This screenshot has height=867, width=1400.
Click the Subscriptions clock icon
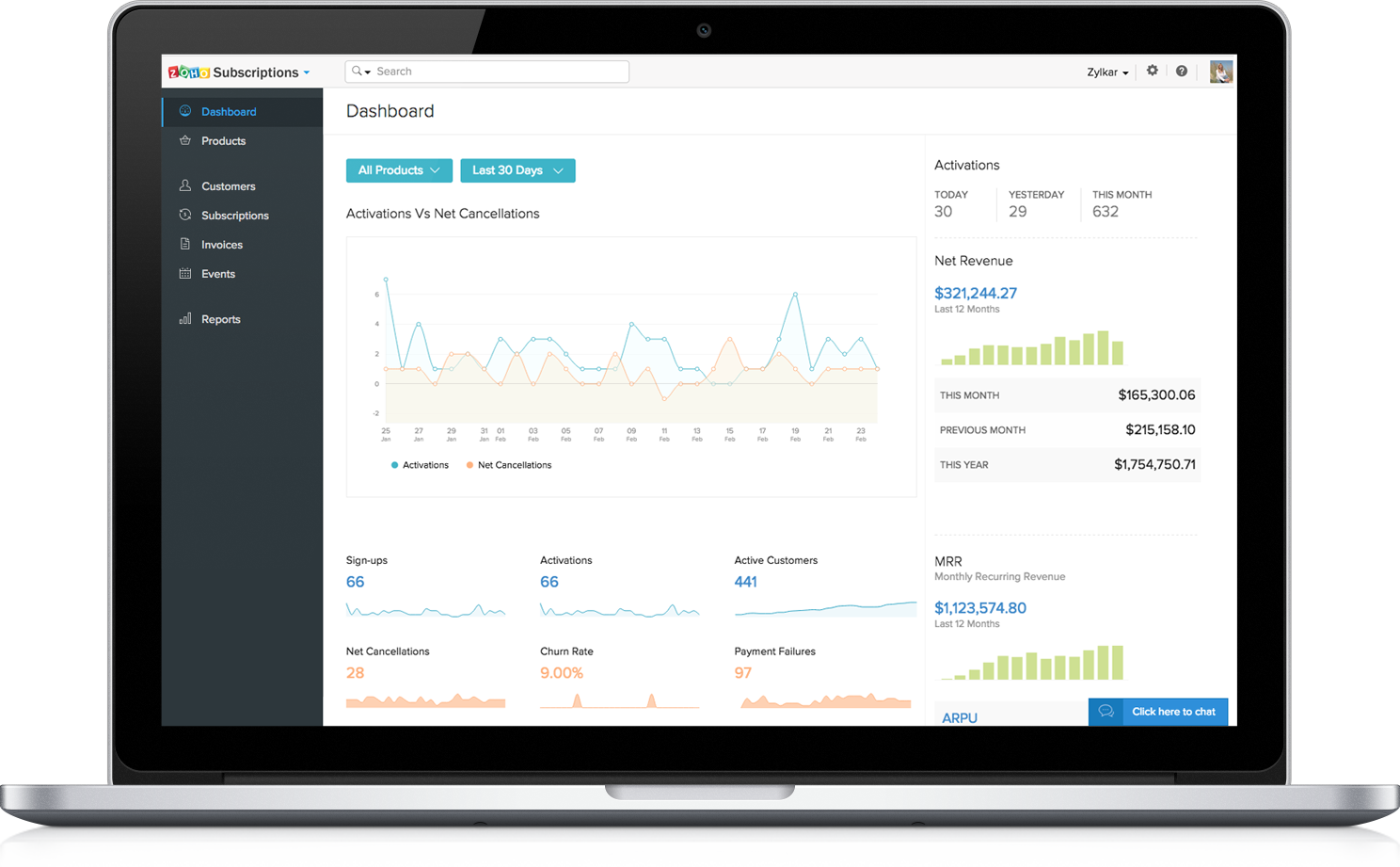184,215
